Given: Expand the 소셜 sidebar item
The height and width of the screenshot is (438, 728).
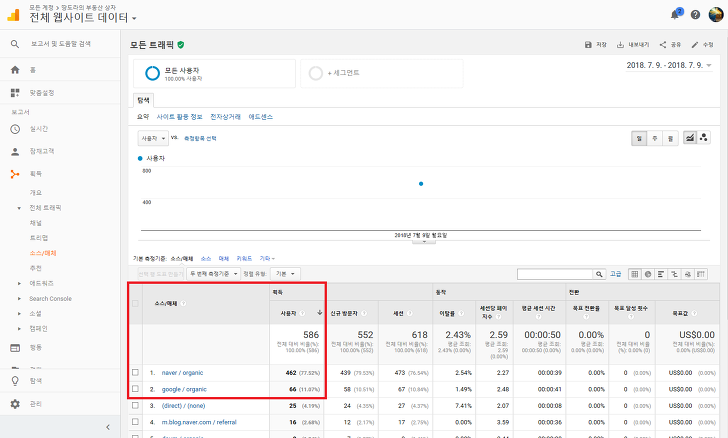Looking at the screenshot, I should (x=19, y=314).
